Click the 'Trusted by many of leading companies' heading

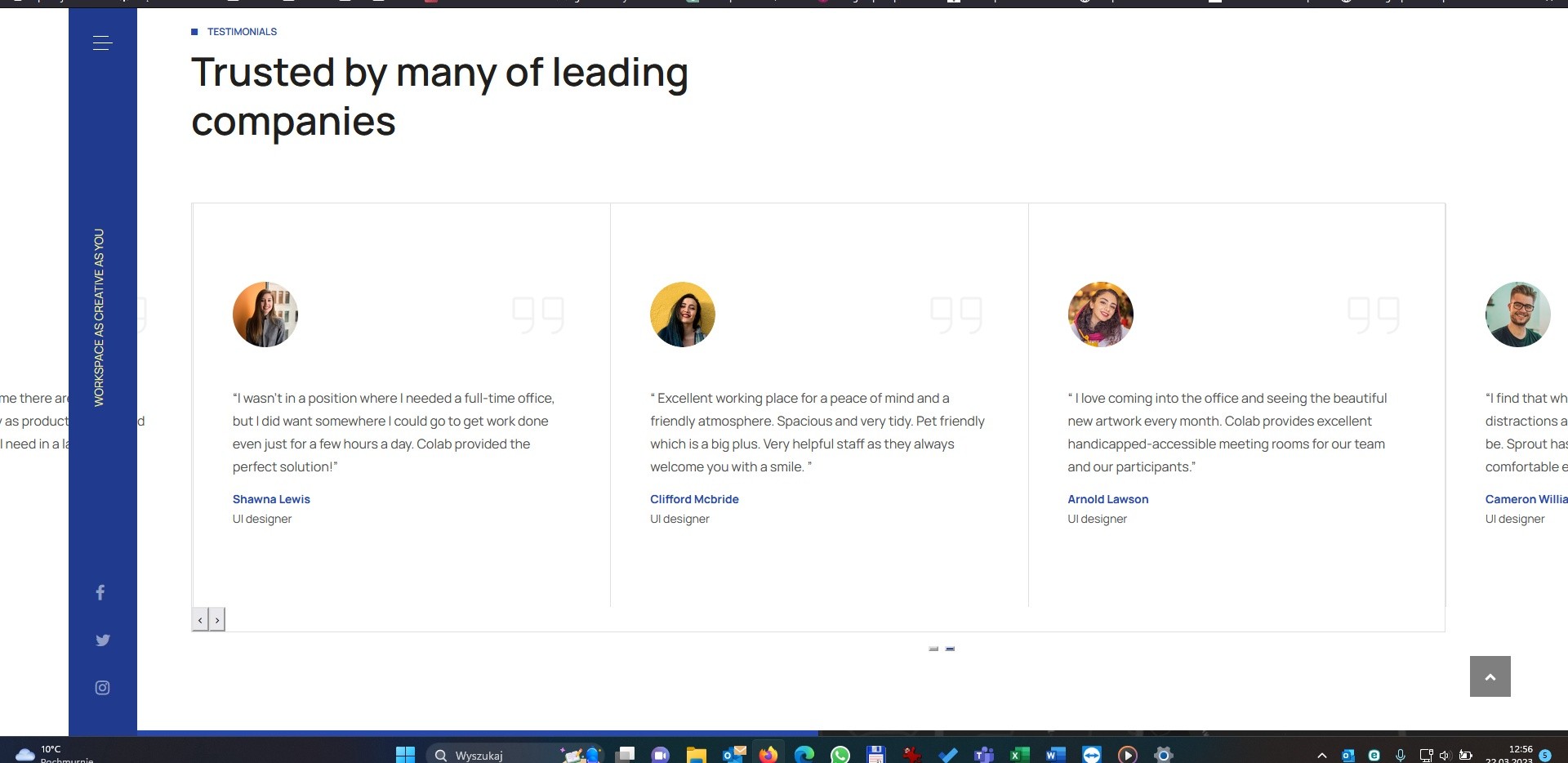tap(439, 96)
